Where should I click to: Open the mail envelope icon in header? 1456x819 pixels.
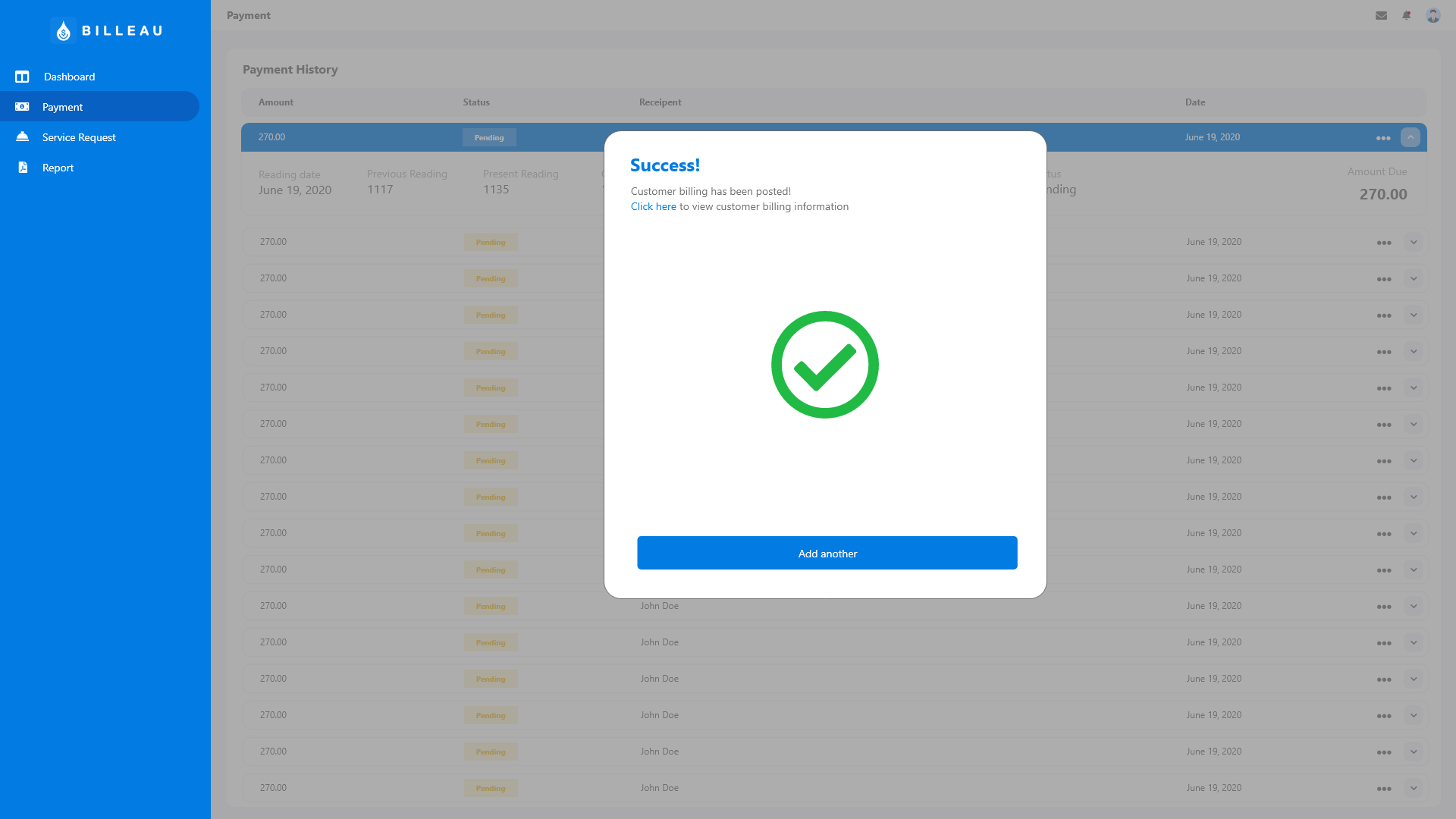(1381, 15)
